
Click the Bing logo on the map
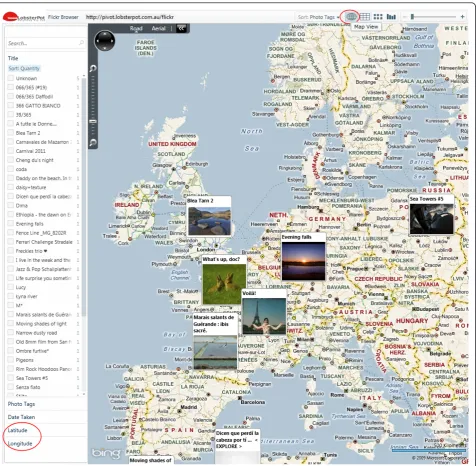(x=106, y=453)
